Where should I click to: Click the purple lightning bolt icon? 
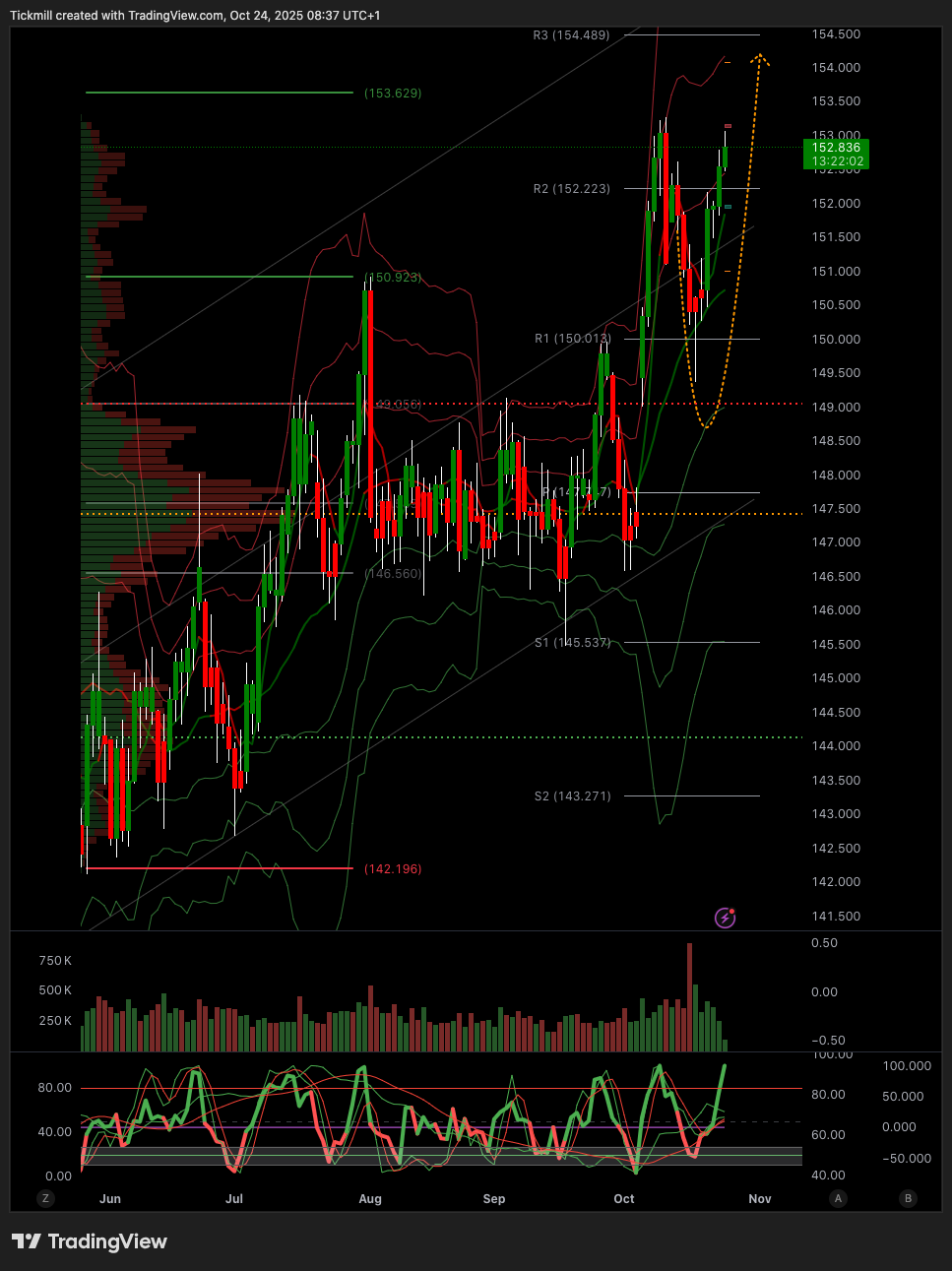click(x=725, y=918)
